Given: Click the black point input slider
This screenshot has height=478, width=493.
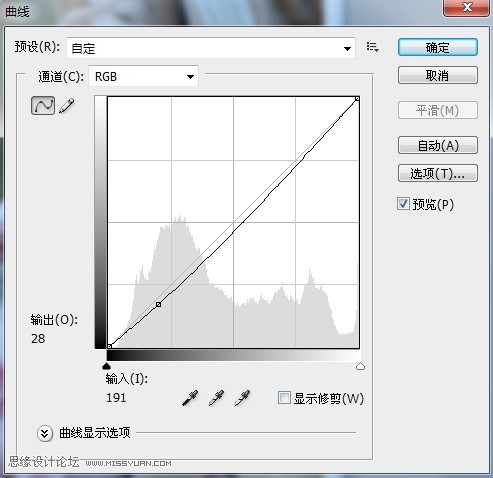Looking at the screenshot, I should 106,366.
